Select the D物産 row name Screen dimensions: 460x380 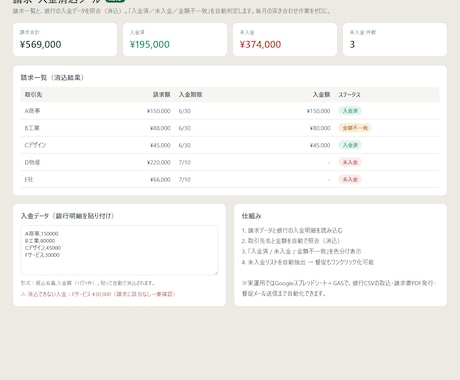[32, 162]
